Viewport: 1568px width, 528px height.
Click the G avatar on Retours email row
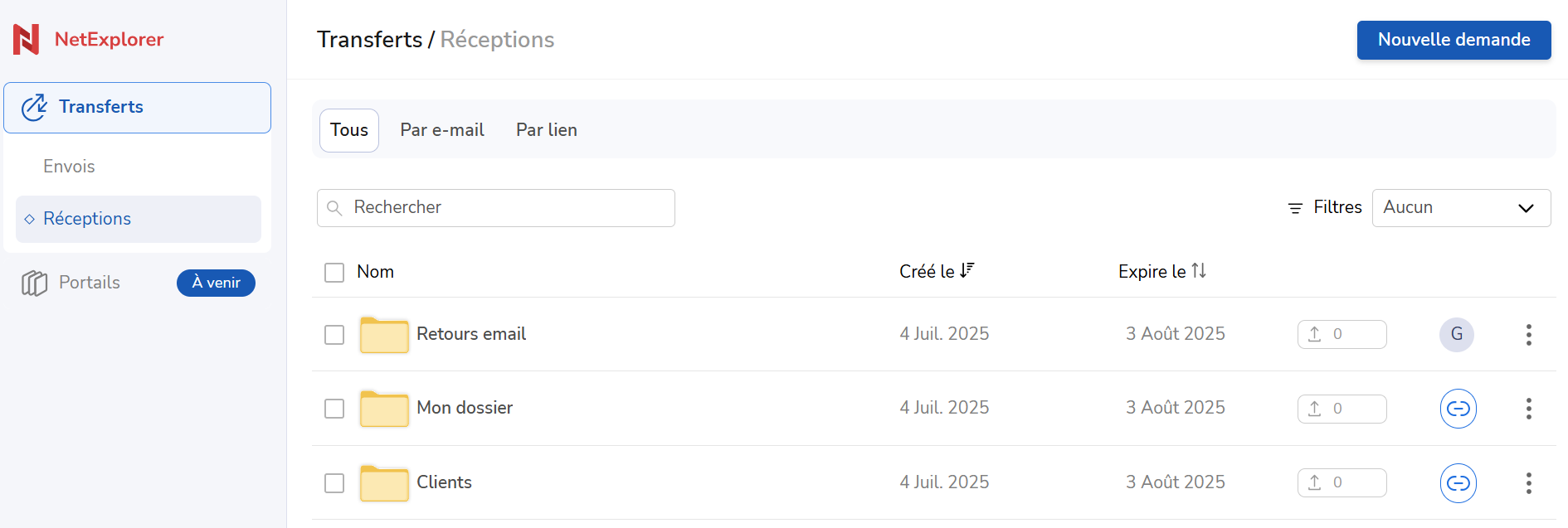coord(1457,335)
